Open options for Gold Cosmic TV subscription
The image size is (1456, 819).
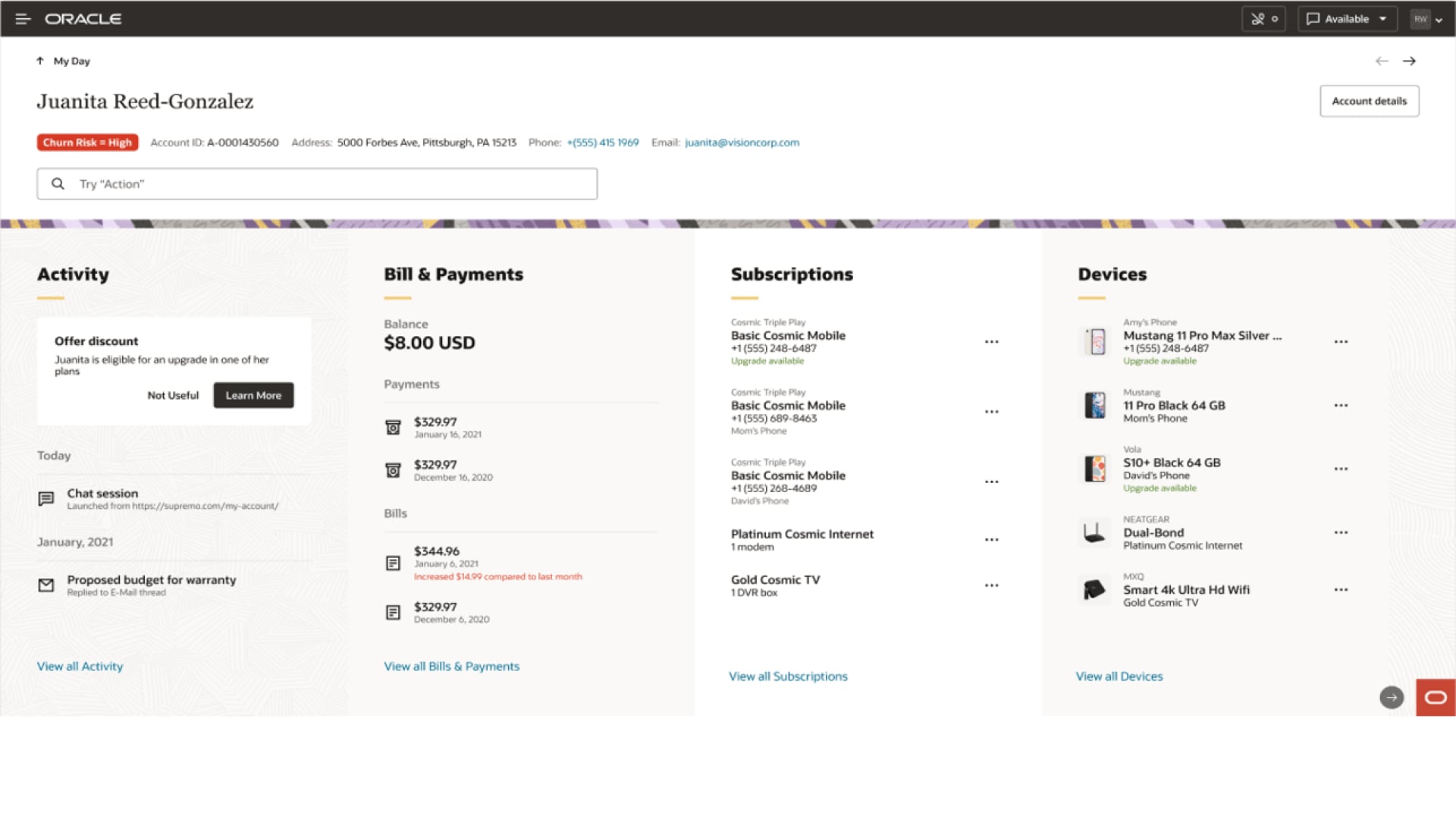pyautogui.click(x=991, y=585)
